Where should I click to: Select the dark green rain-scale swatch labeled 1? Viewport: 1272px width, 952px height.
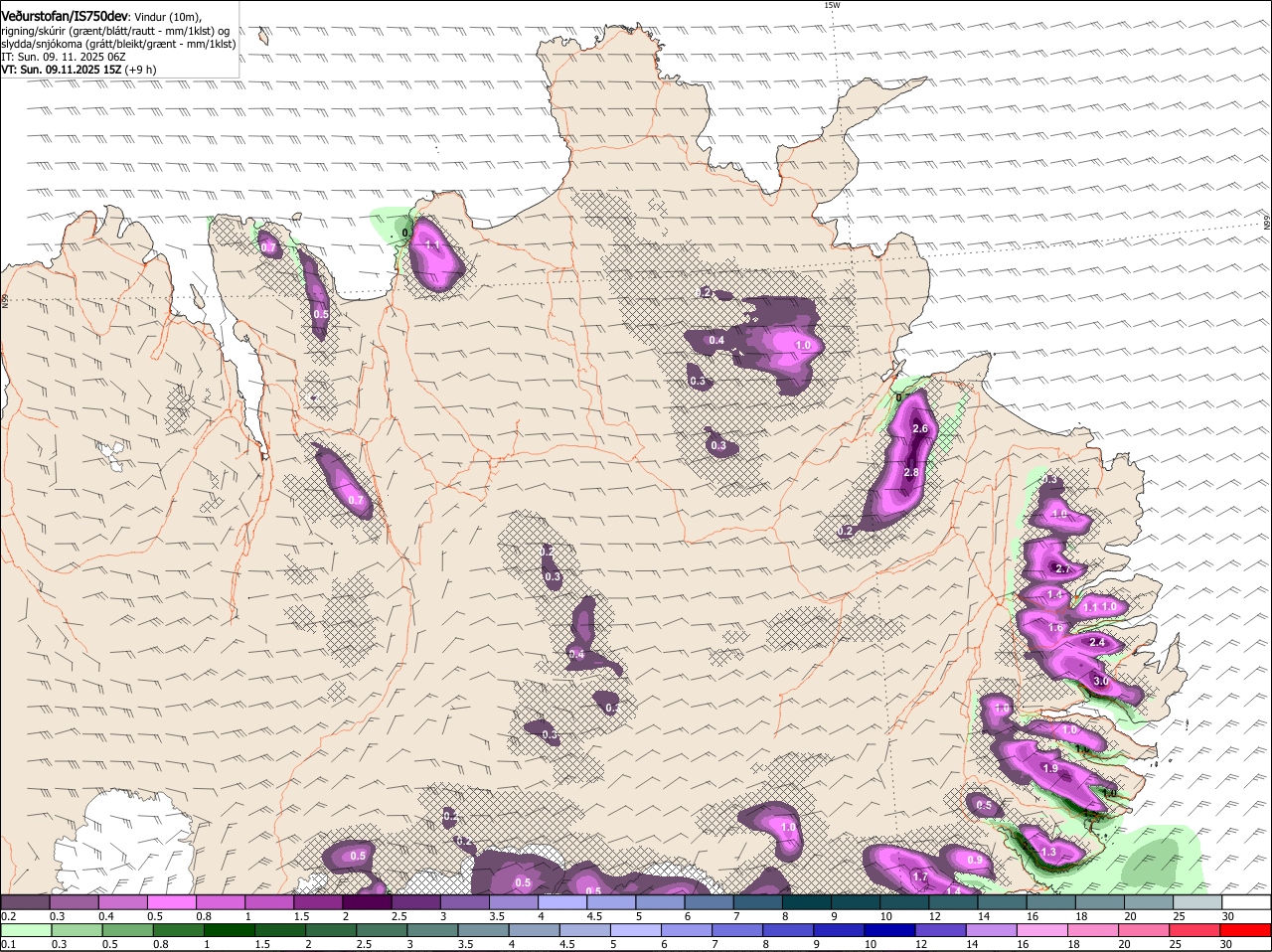[x=228, y=931]
